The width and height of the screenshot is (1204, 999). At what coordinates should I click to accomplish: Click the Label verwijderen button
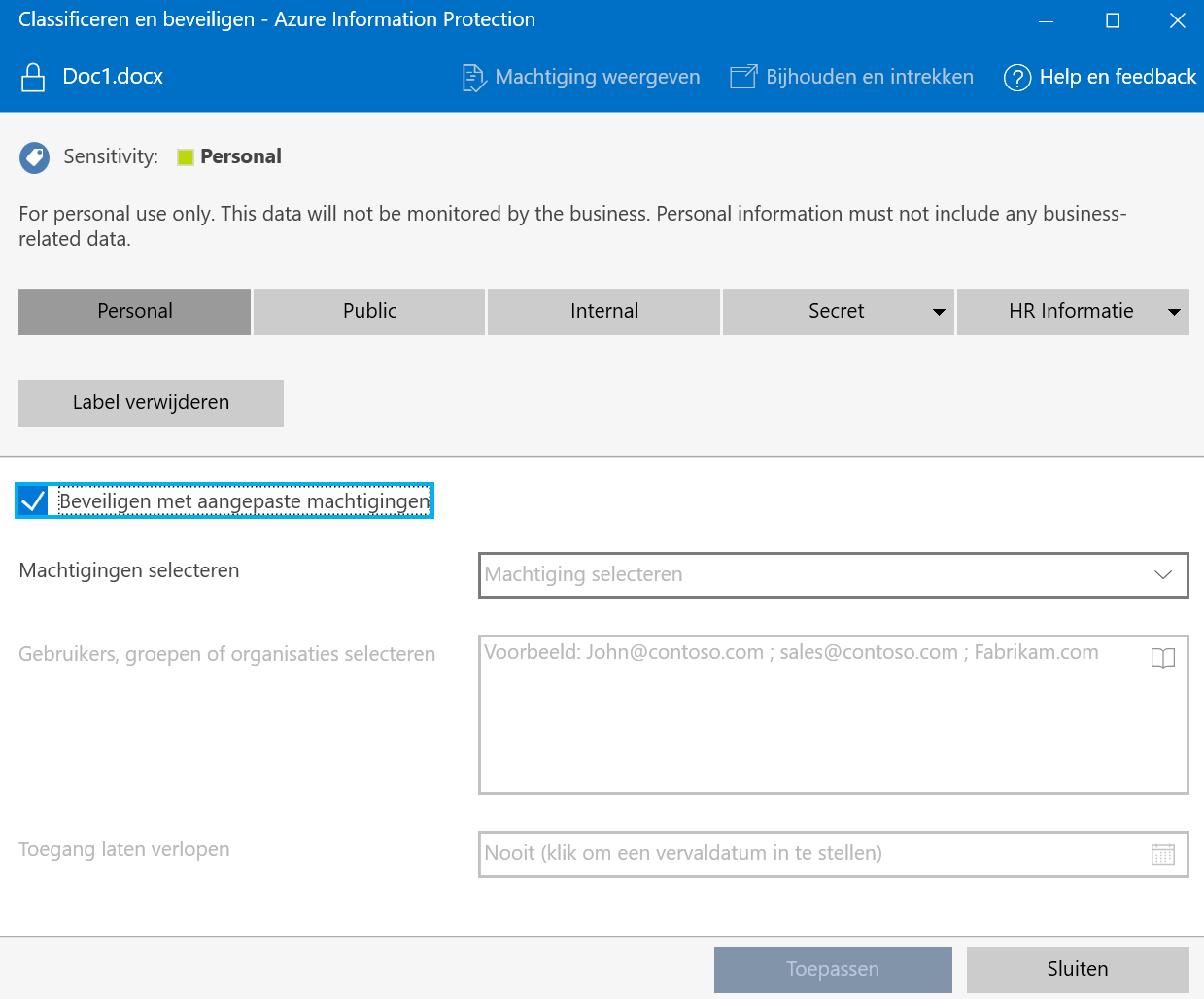point(151,401)
